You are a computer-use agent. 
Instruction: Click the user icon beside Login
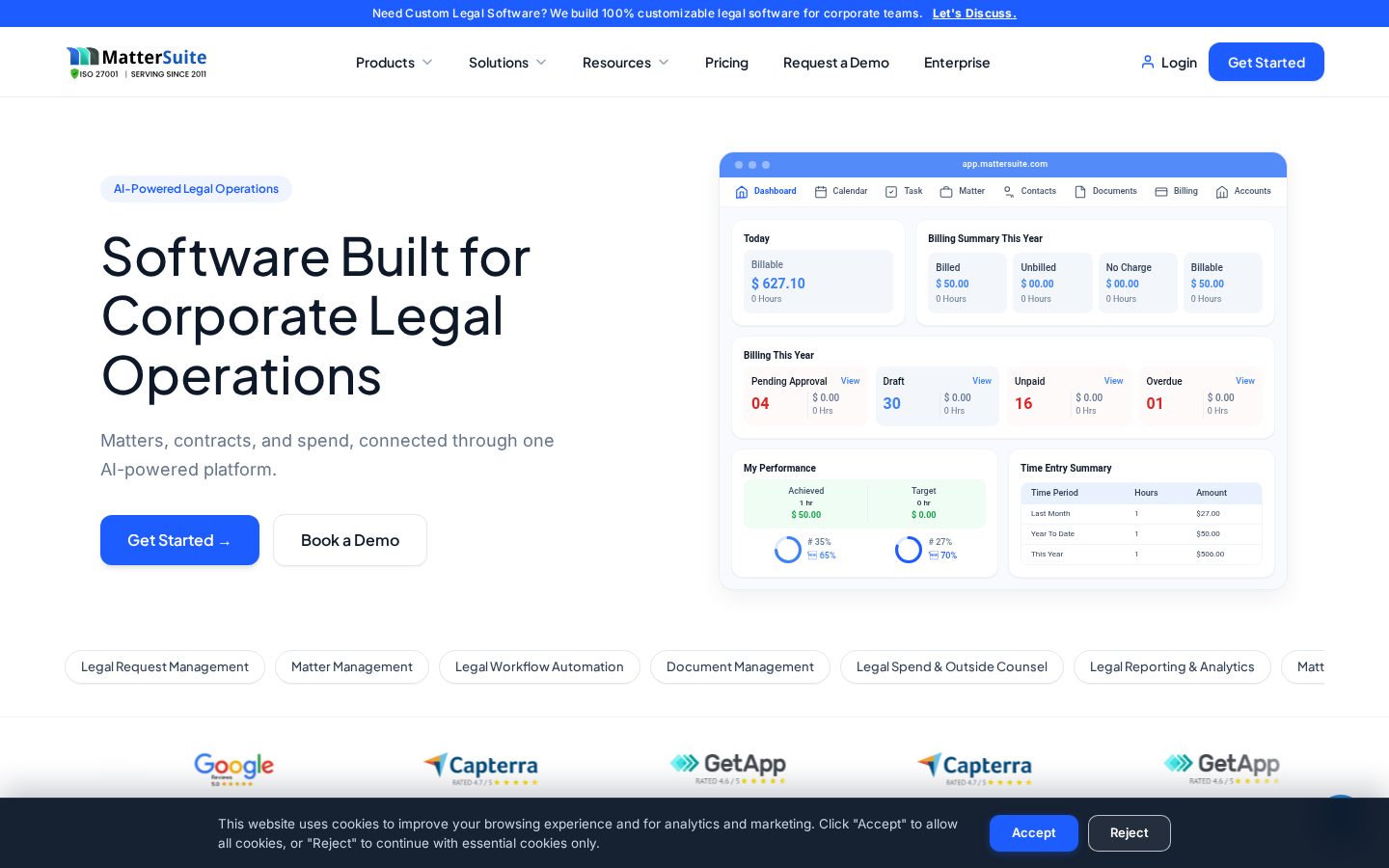click(1147, 62)
